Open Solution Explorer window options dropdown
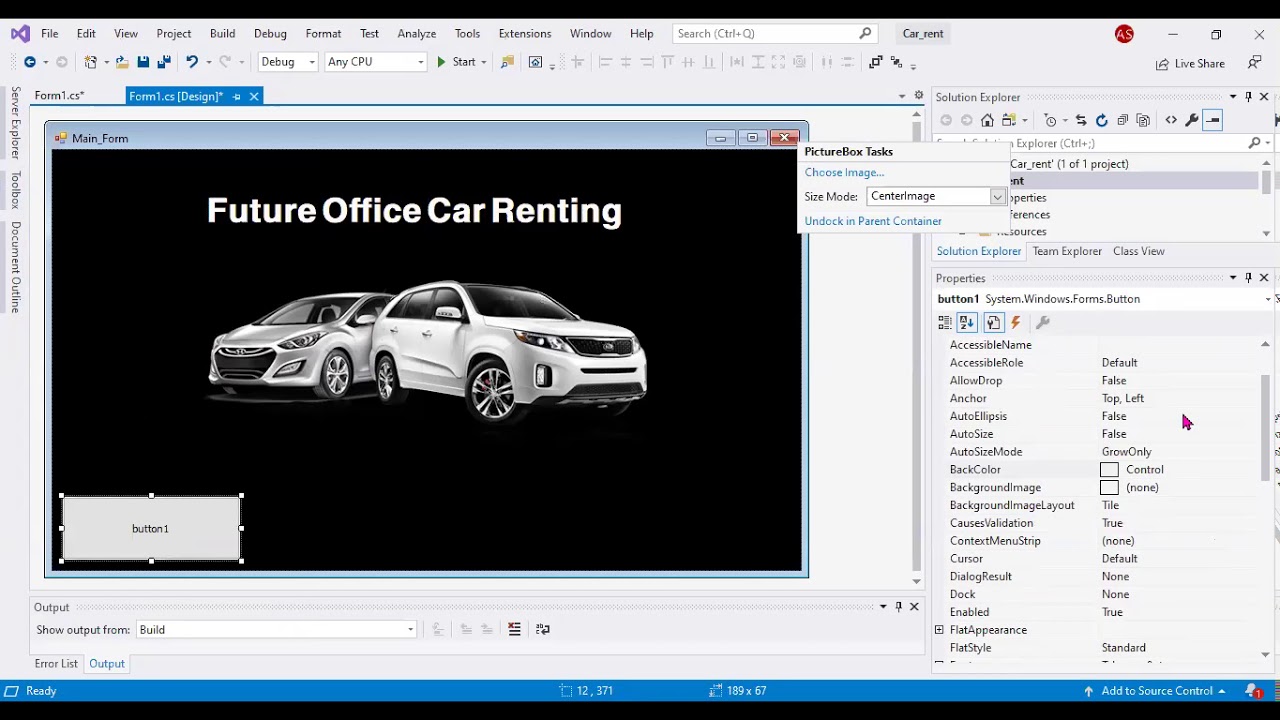The image size is (1280, 720). click(1233, 97)
